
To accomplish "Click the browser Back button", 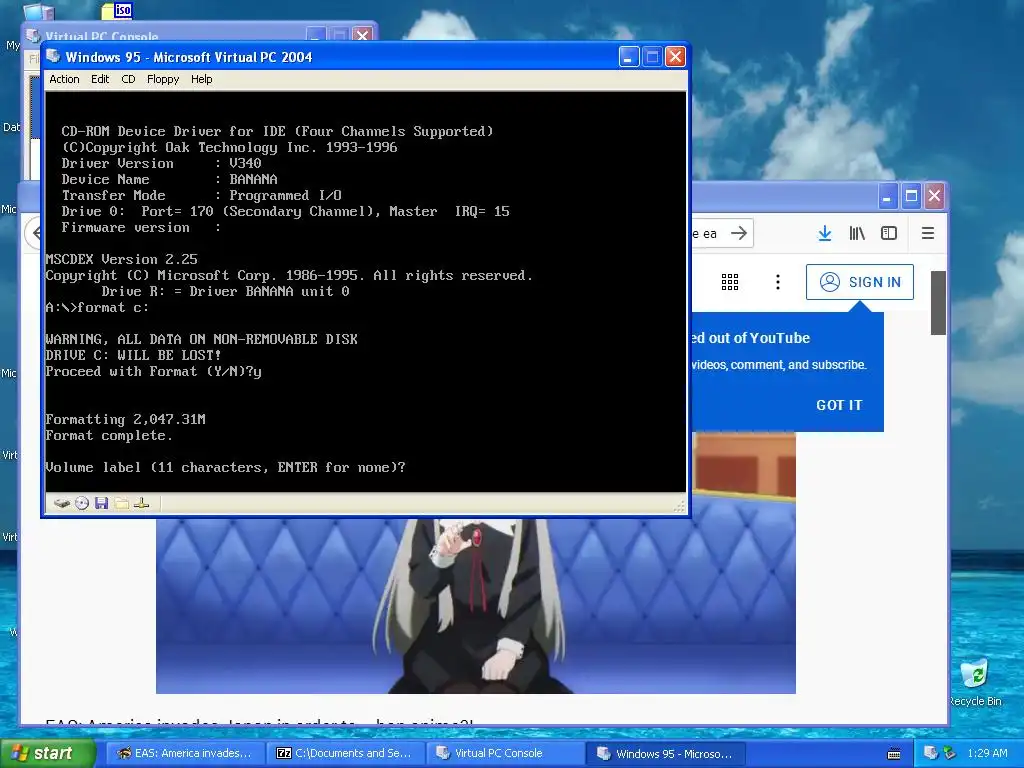I will 35,233.
